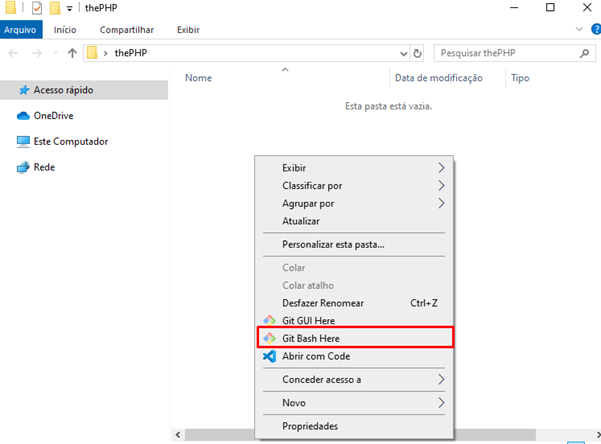Expand Conceder acesso a submenu
The image size is (601, 444).
click(x=441, y=380)
